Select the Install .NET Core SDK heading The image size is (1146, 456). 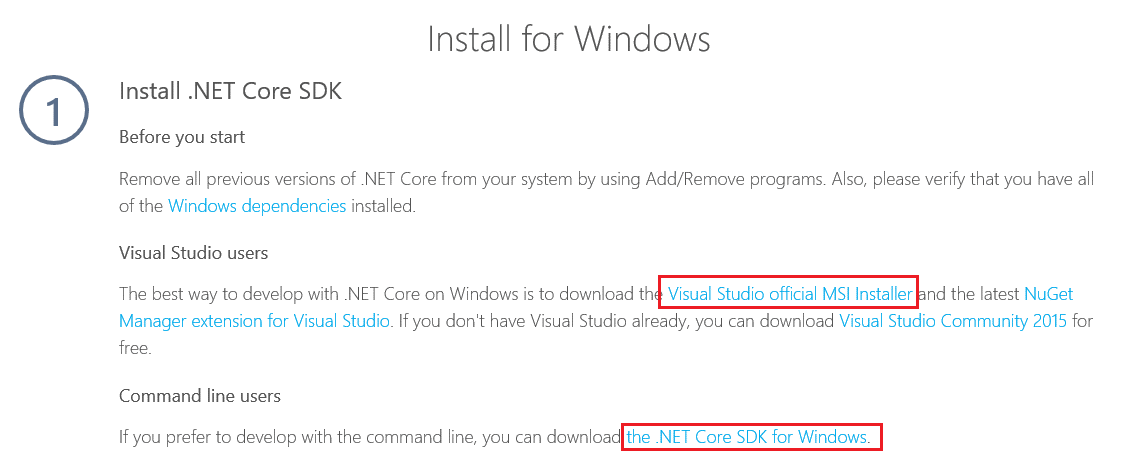coord(230,92)
